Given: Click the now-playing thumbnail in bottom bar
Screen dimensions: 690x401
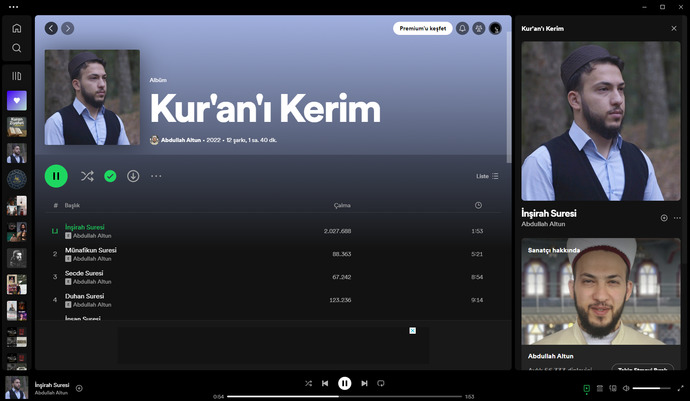Looking at the screenshot, I should (17, 387).
